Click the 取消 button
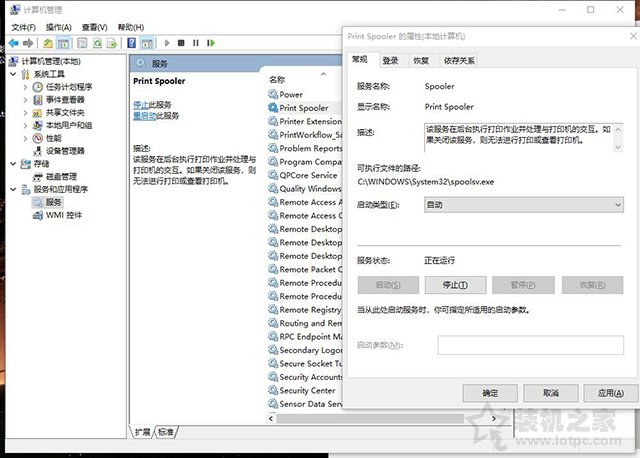This screenshot has height=458, width=640. pos(551,393)
